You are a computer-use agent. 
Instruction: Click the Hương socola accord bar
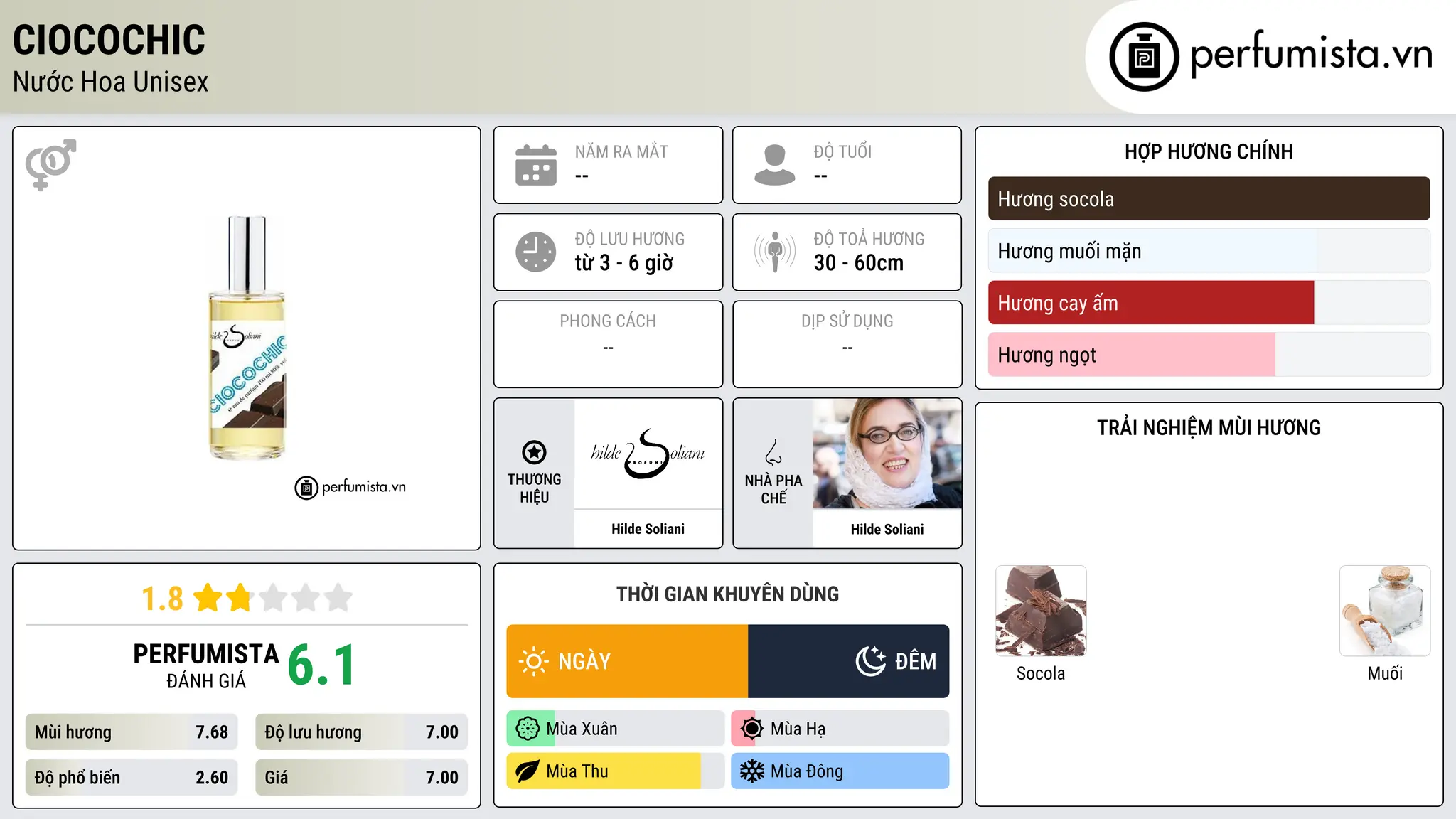[x=1209, y=199]
